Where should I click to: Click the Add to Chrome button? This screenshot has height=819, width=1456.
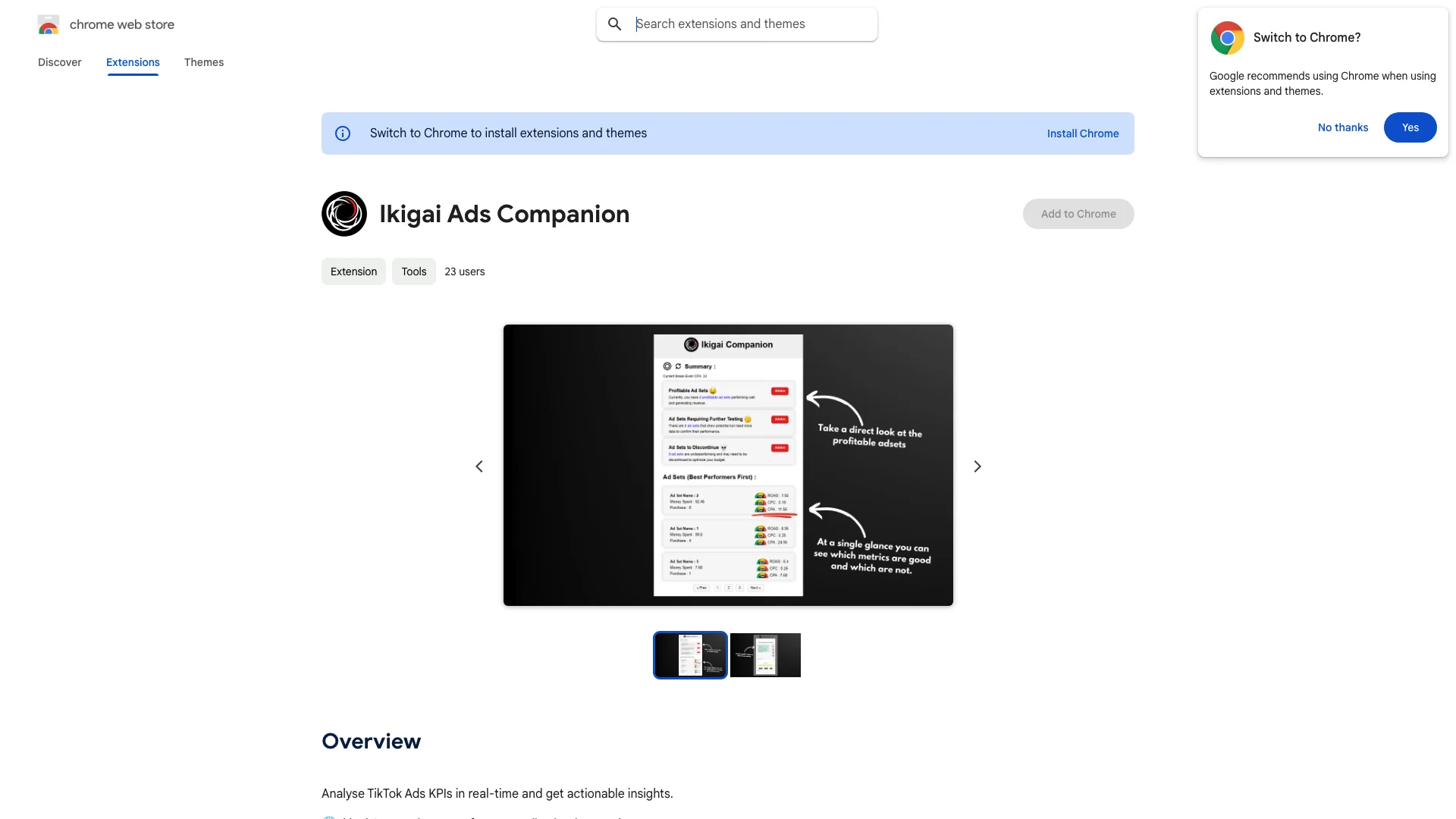coord(1078,214)
